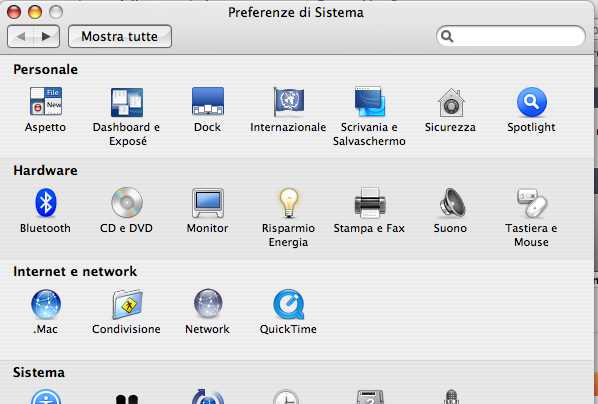This screenshot has height=404, width=598.
Task: Click the Mostra tutte button
Action: (x=120, y=36)
